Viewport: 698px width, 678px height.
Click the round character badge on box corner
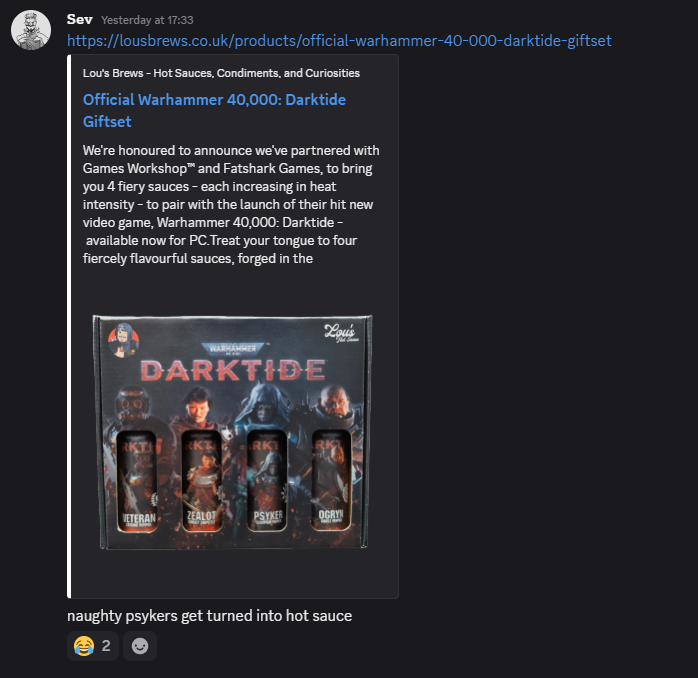(123, 341)
